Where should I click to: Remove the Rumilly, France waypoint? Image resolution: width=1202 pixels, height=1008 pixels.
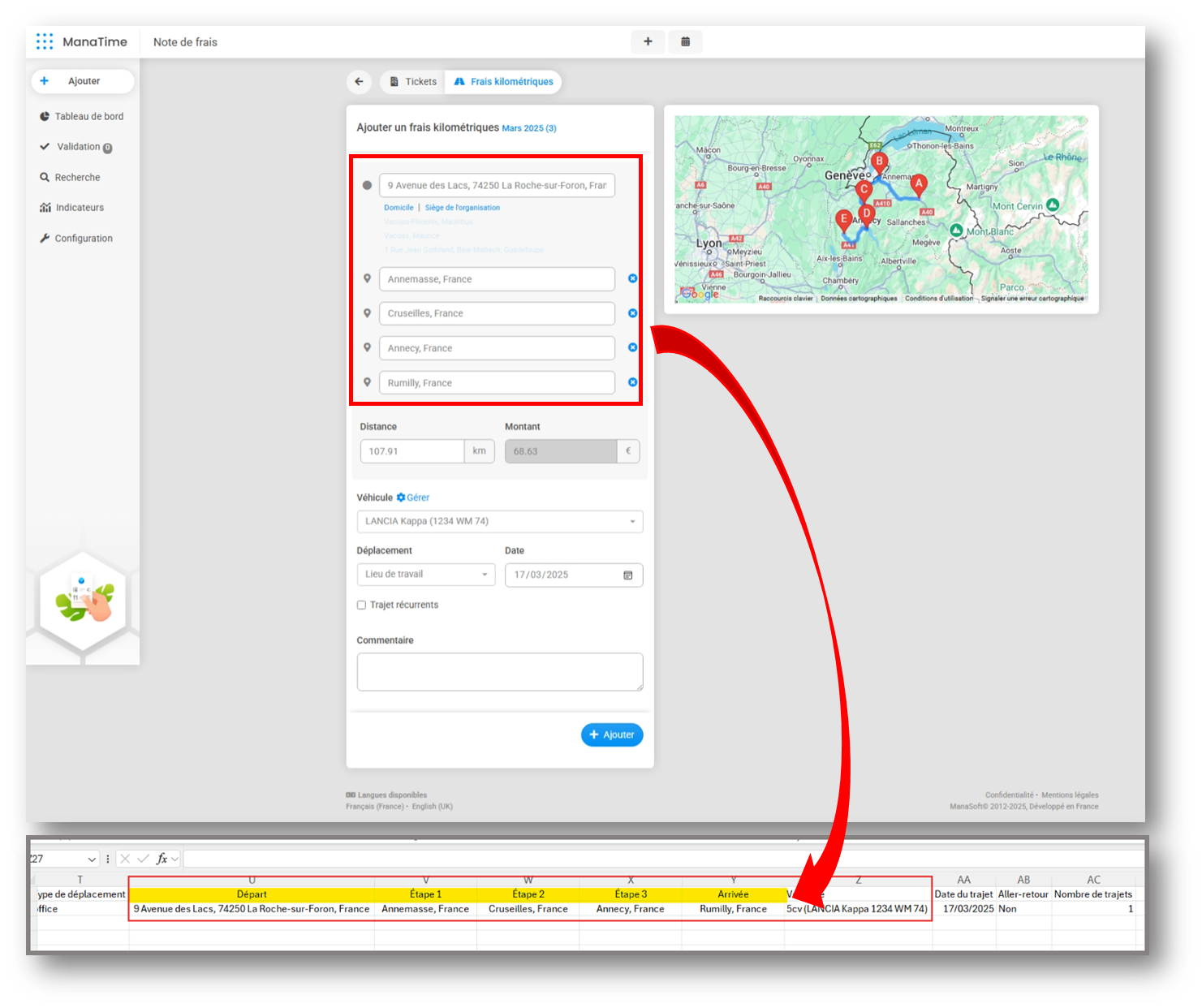(x=632, y=382)
